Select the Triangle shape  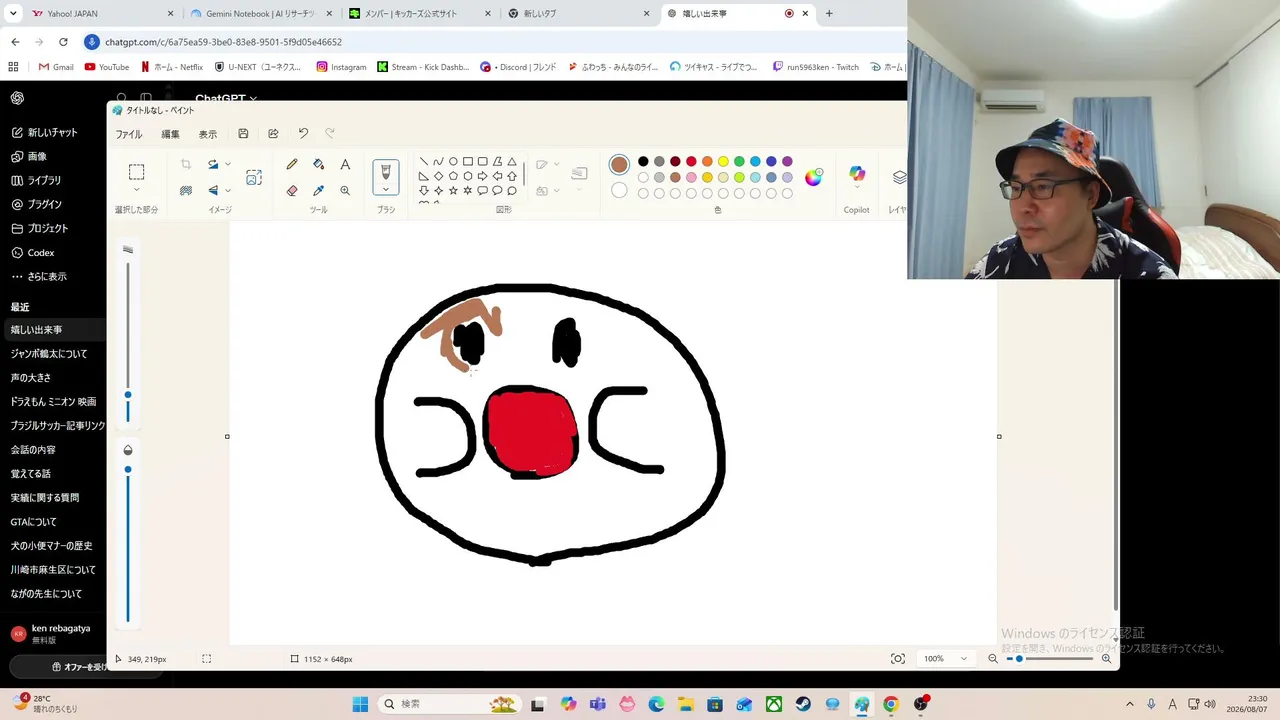point(512,161)
